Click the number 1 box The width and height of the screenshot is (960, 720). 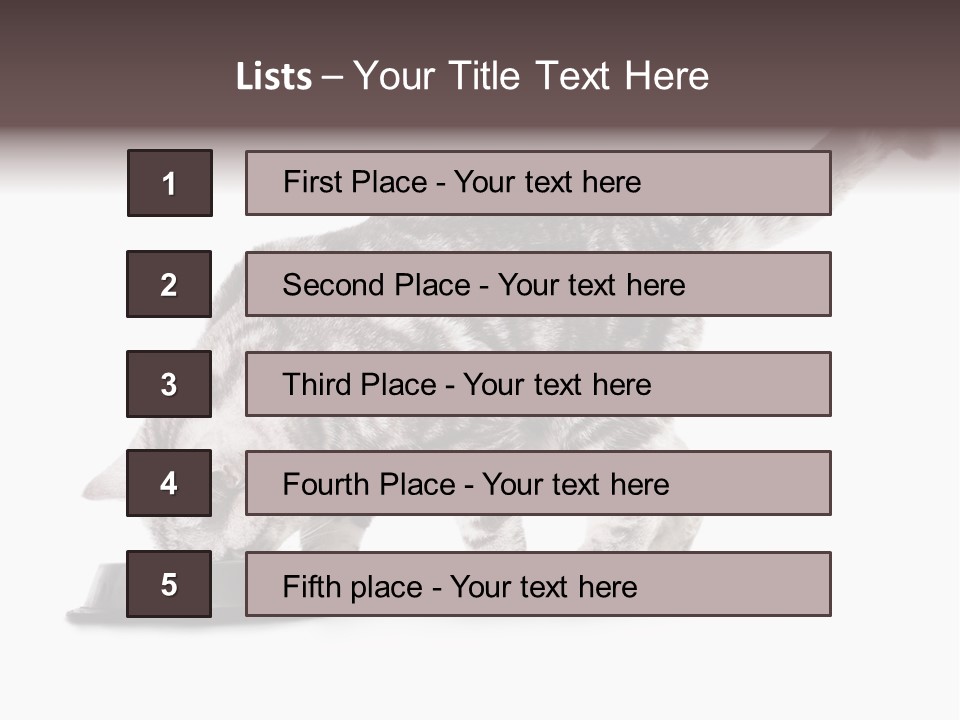tap(170, 183)
